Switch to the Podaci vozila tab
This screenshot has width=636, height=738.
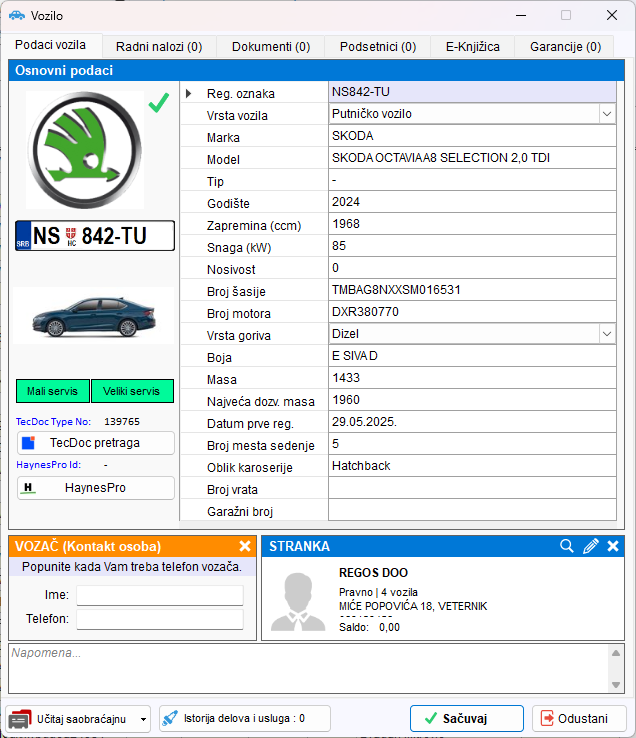(50, 45)
